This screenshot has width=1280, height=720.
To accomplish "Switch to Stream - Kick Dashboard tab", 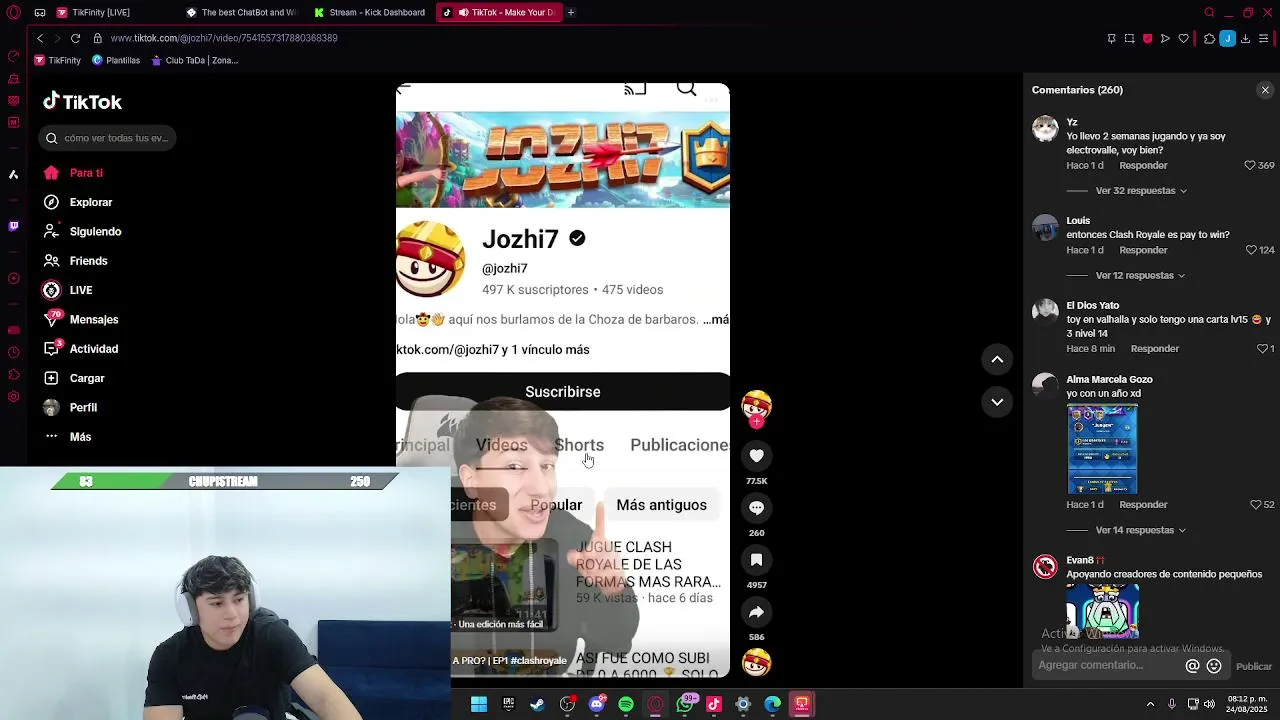I will pos(369,12).
